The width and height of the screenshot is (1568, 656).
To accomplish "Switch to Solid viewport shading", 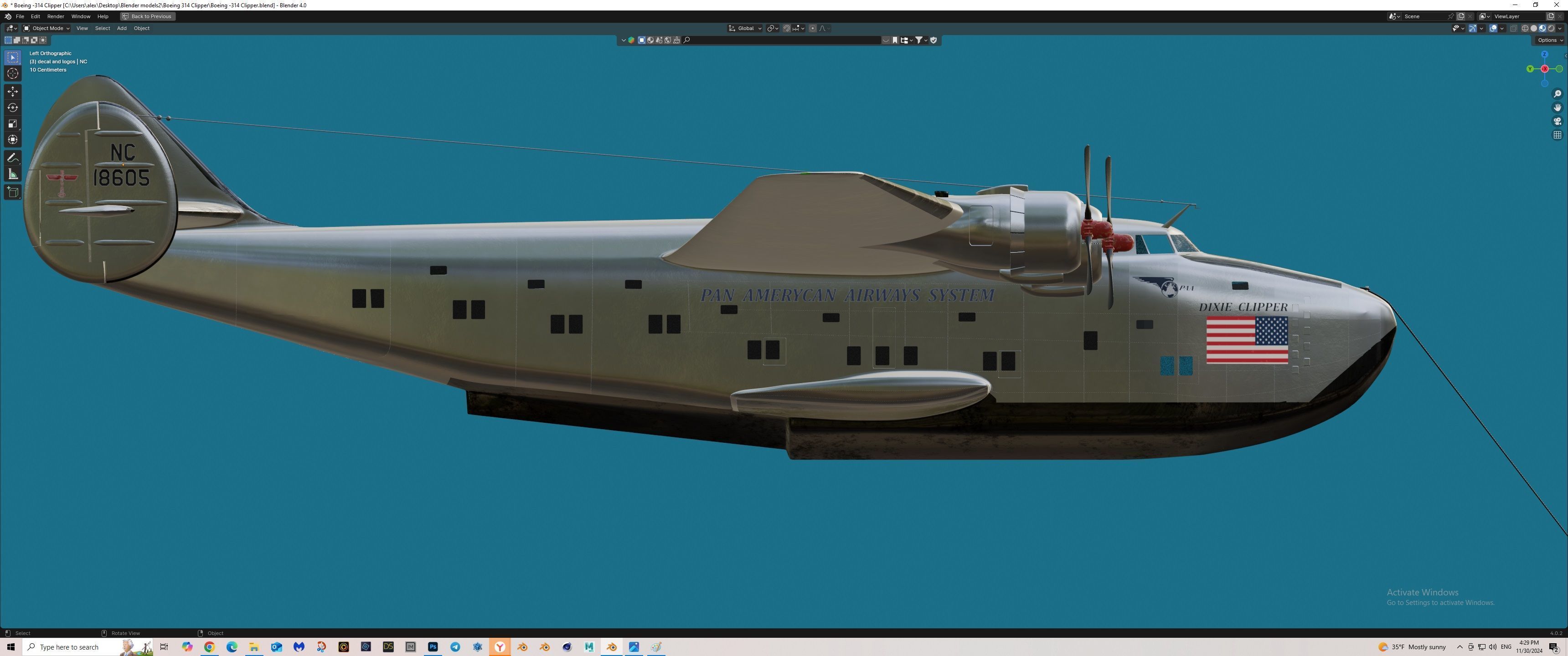I will [x=1534, y=28].
